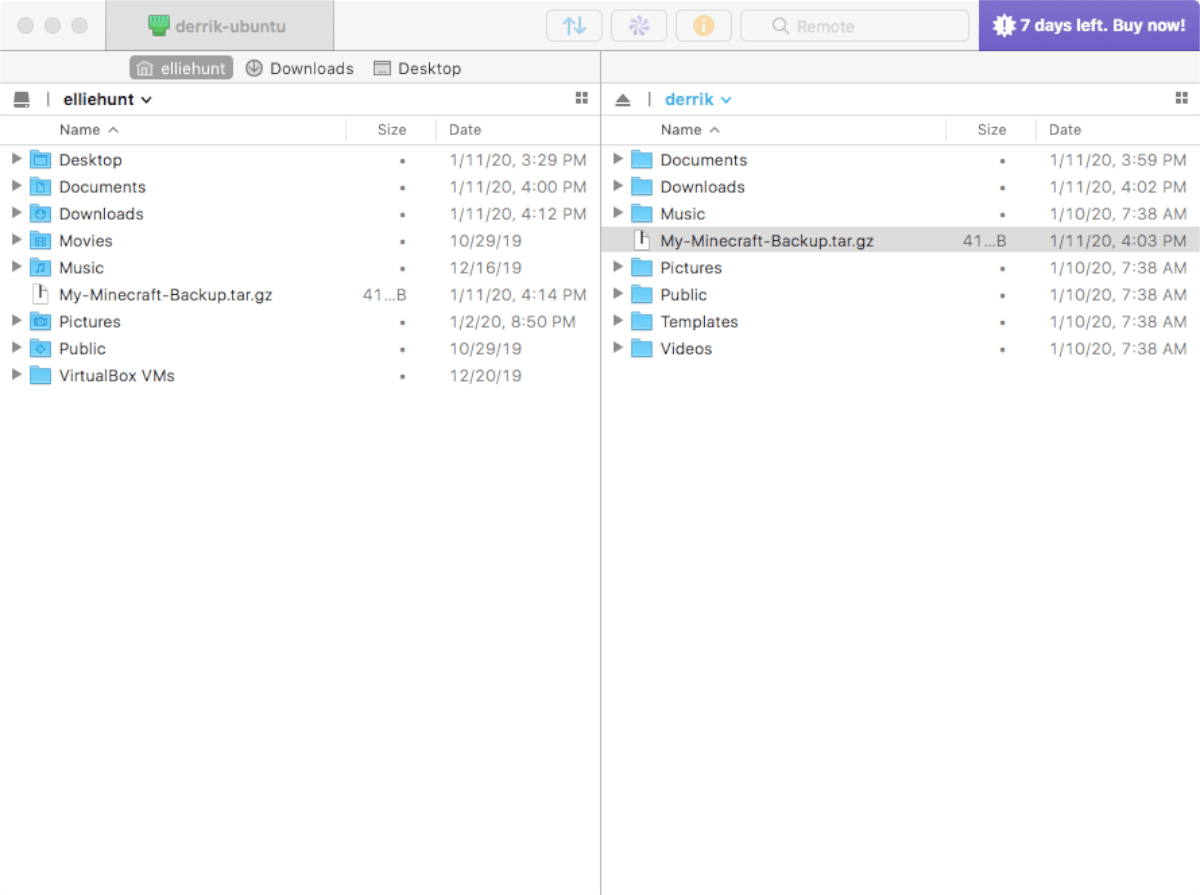Click the local computer drive icon
Screen dimensions: 1200x895
[x=21, y=100]
